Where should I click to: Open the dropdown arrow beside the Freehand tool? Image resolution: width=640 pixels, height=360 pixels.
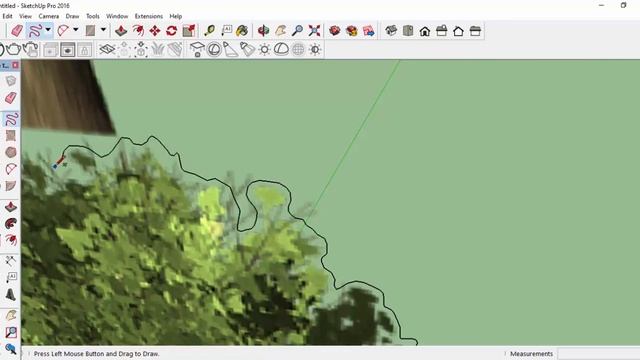[48, 30]
